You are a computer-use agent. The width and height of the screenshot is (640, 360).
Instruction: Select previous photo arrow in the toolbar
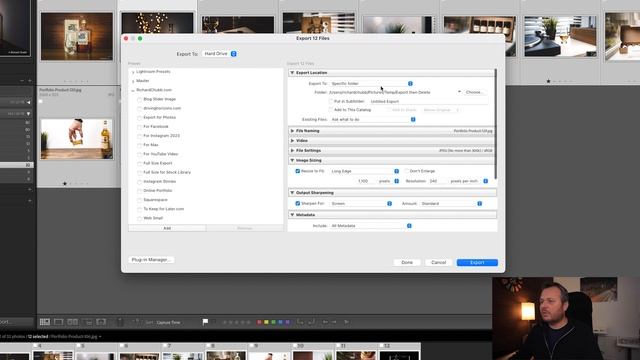(325, 322)
